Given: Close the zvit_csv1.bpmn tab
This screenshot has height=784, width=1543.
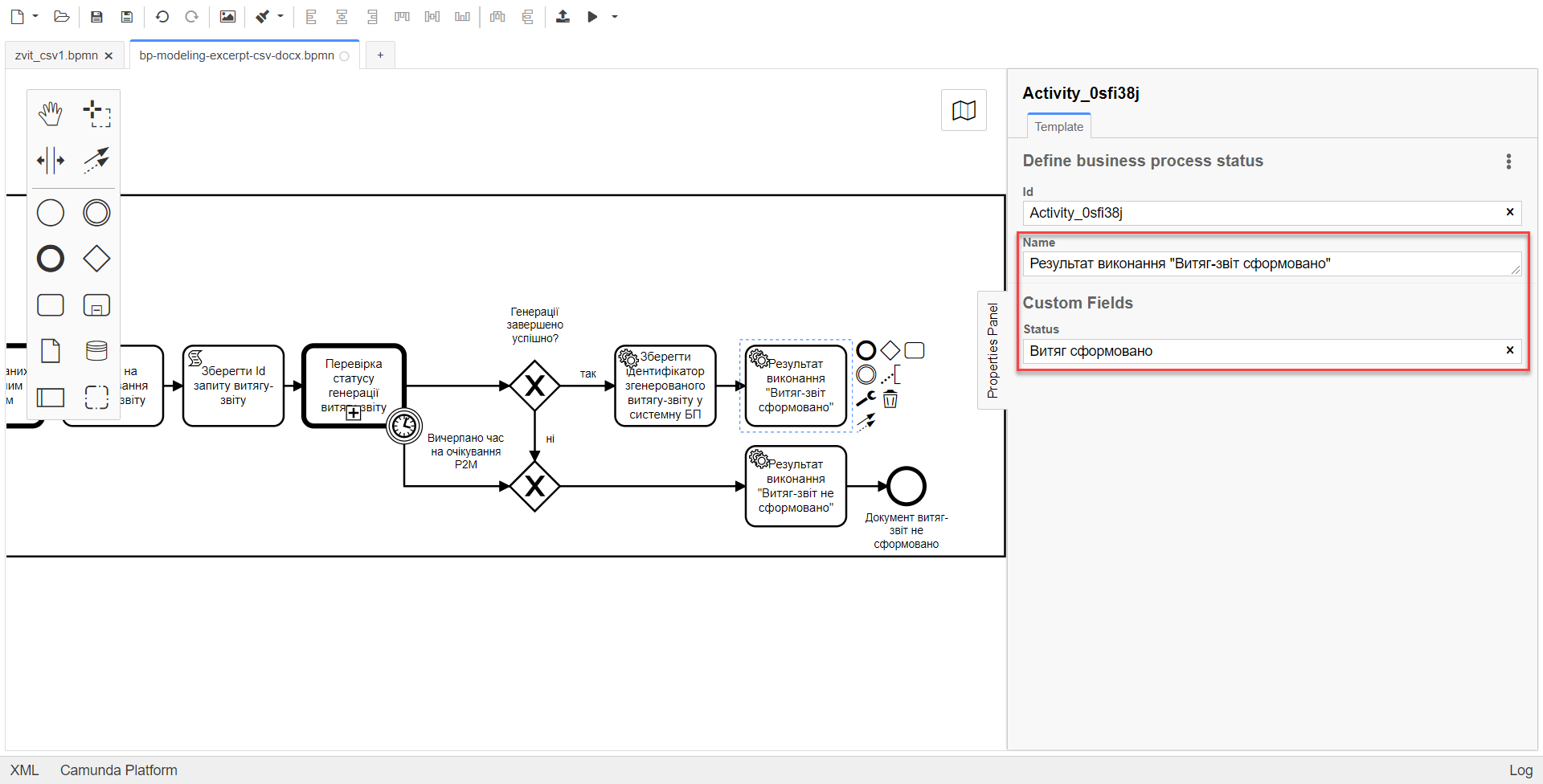Looking at the screenshot, I should 108,55.
